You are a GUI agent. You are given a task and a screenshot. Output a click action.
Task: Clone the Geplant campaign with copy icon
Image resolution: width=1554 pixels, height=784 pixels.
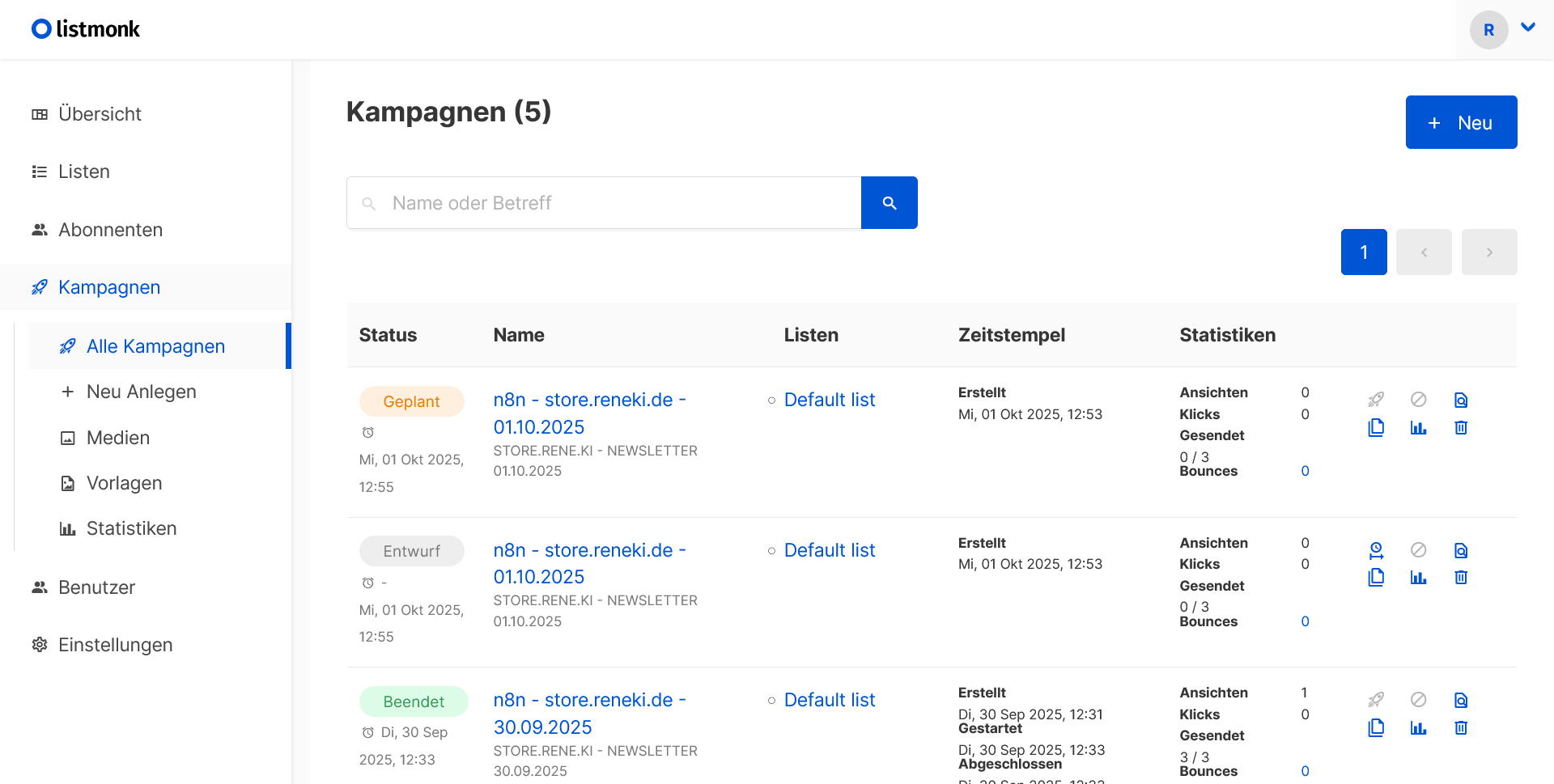pos(1376,427)
